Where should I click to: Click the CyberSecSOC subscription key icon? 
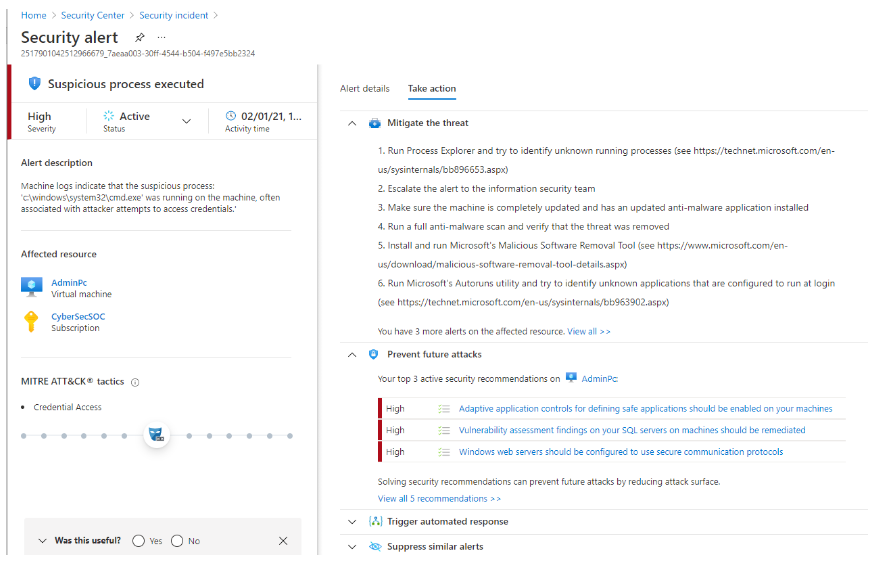[x=31, y=321]
